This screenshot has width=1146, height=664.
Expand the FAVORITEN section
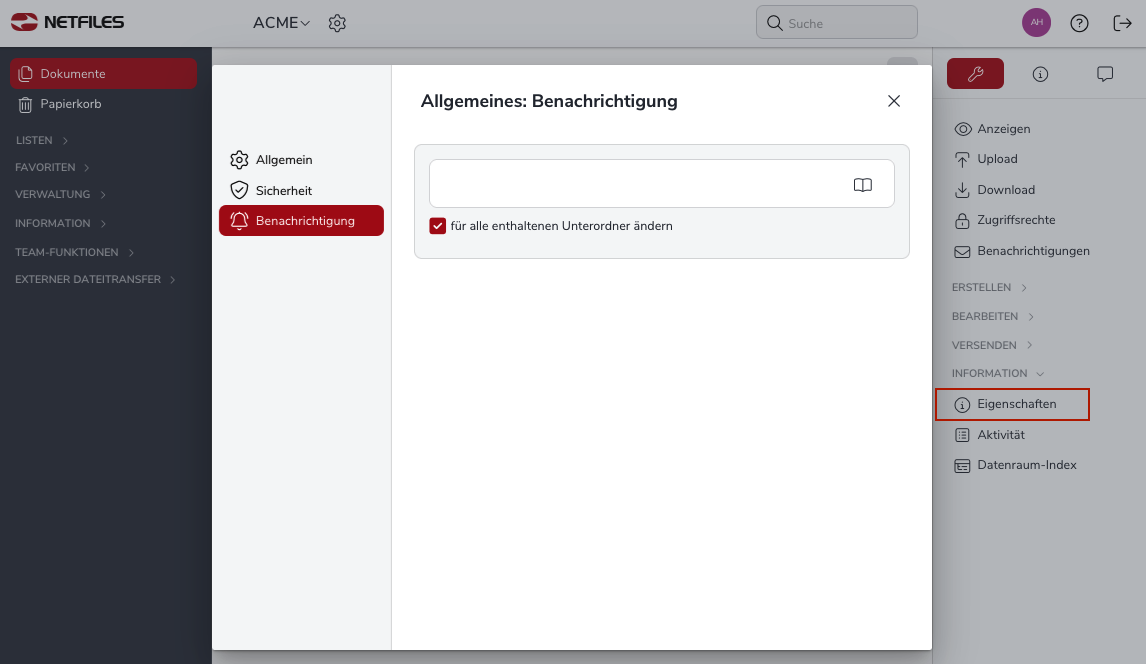[52, 167]
